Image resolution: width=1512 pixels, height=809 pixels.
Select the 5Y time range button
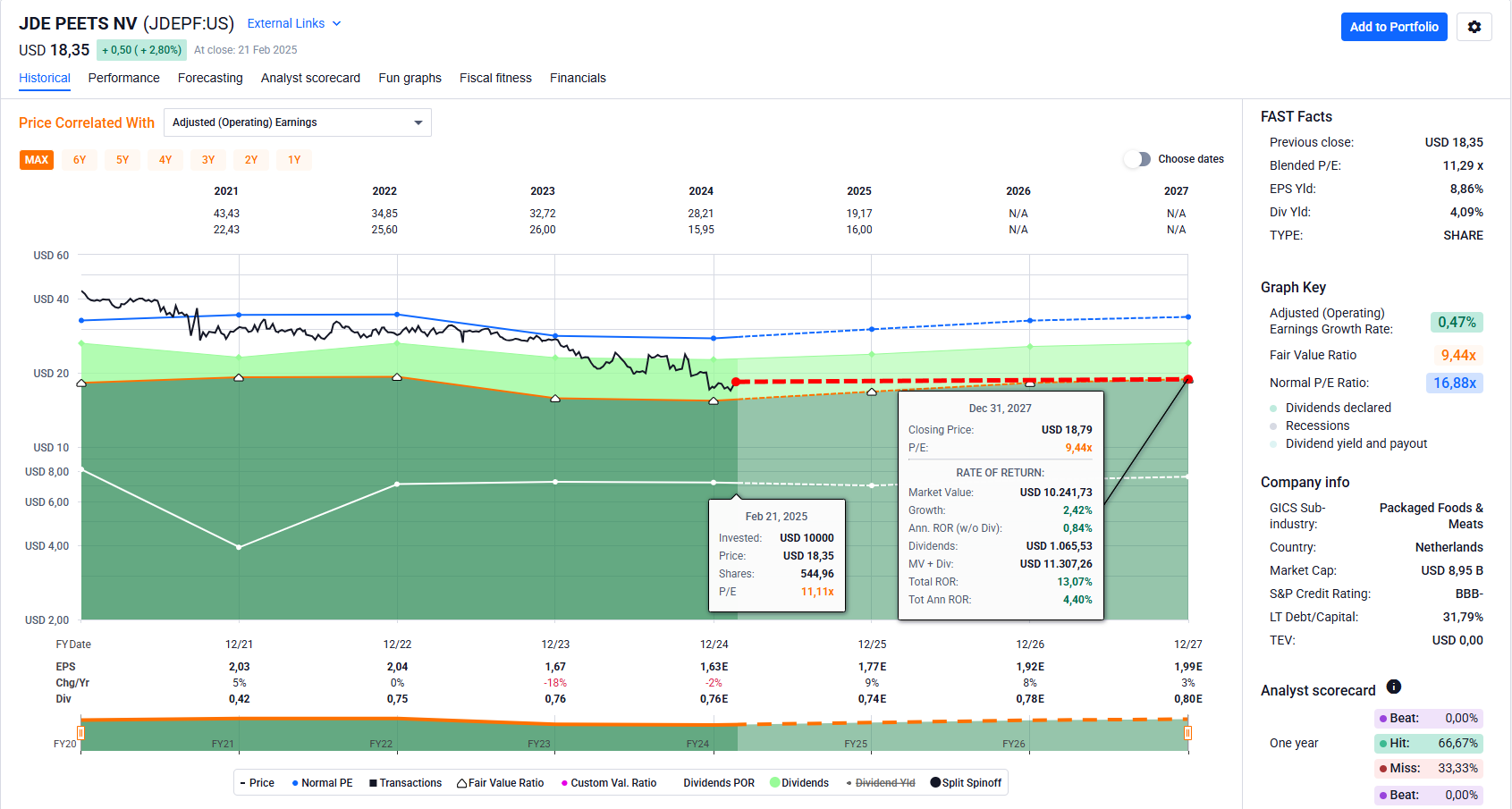122,160
